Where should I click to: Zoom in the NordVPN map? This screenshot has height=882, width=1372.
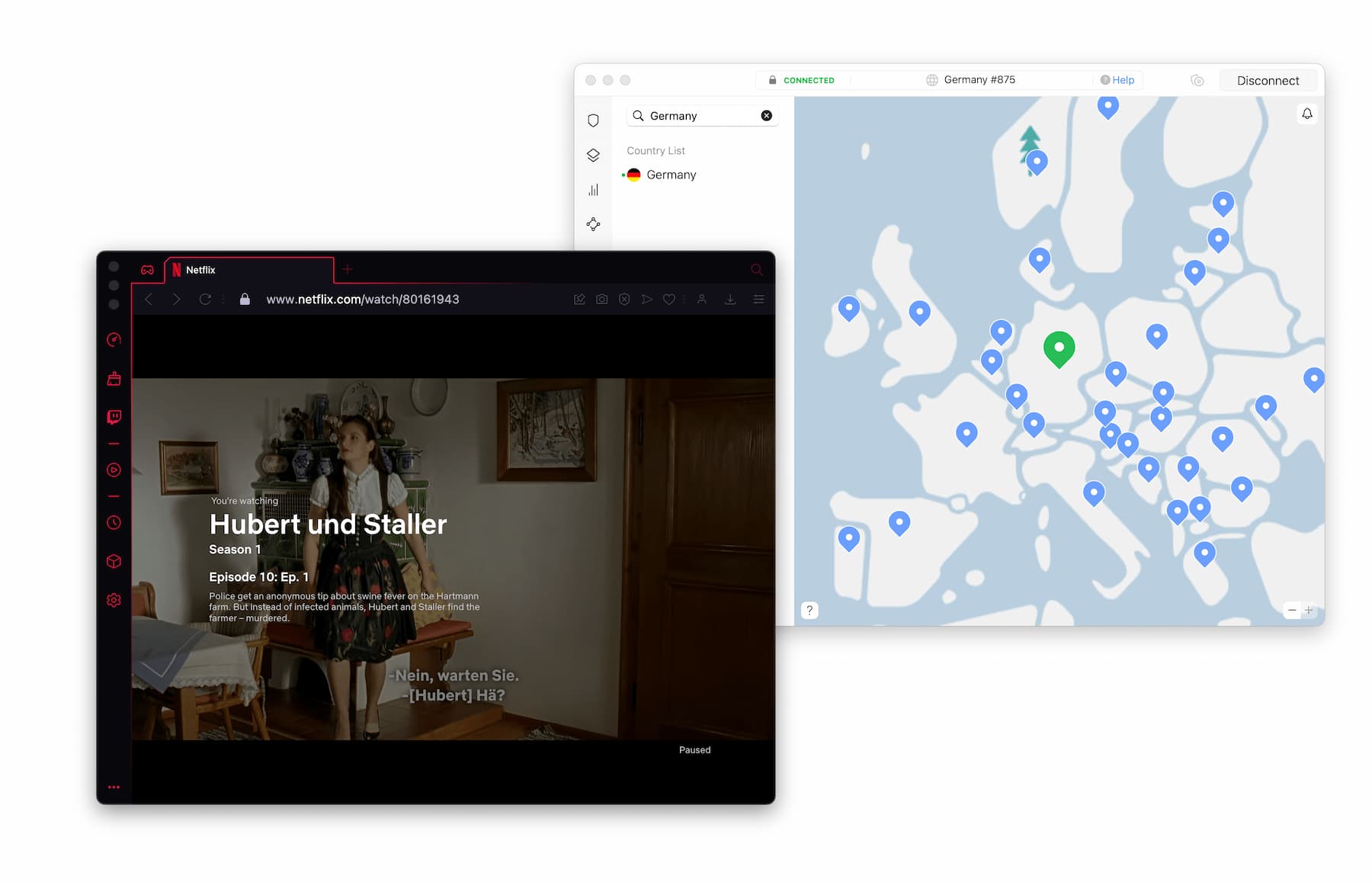(x=1309, y=610)
